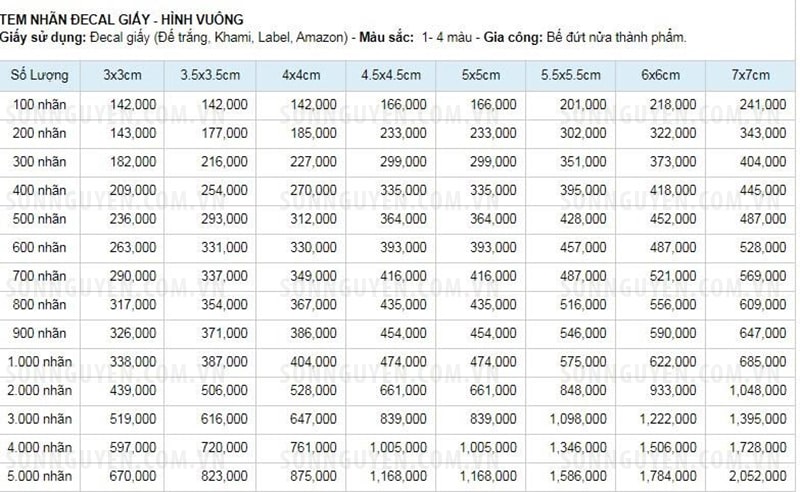Image resolution: width=800 pixels, height=492 pixels.
Task: Select the 3x3cm column header
Action: (122, 76)
